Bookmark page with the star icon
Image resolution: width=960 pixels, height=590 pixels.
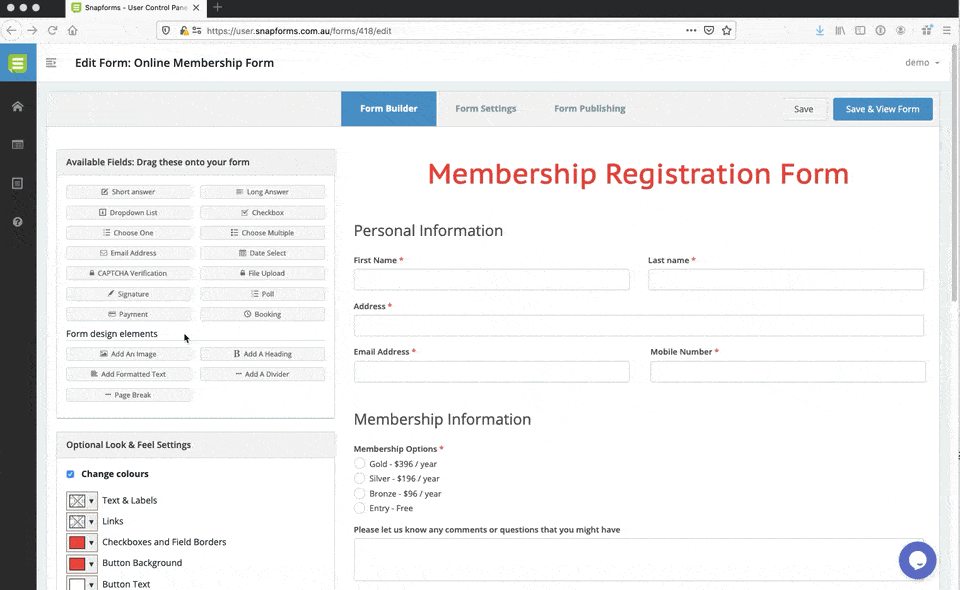[727, 30]
